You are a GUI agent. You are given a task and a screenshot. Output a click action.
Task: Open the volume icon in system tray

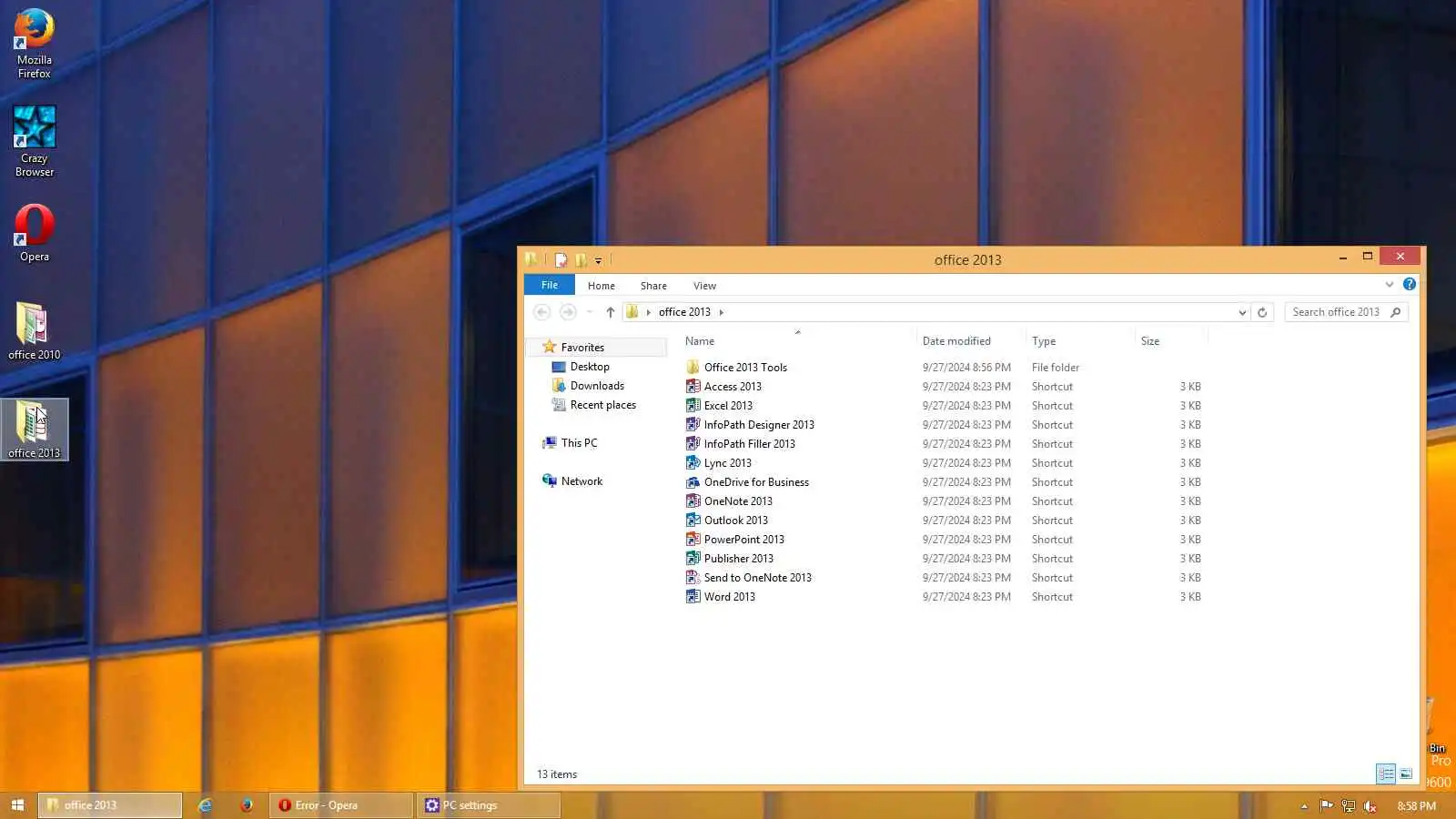pos(1370,806)
